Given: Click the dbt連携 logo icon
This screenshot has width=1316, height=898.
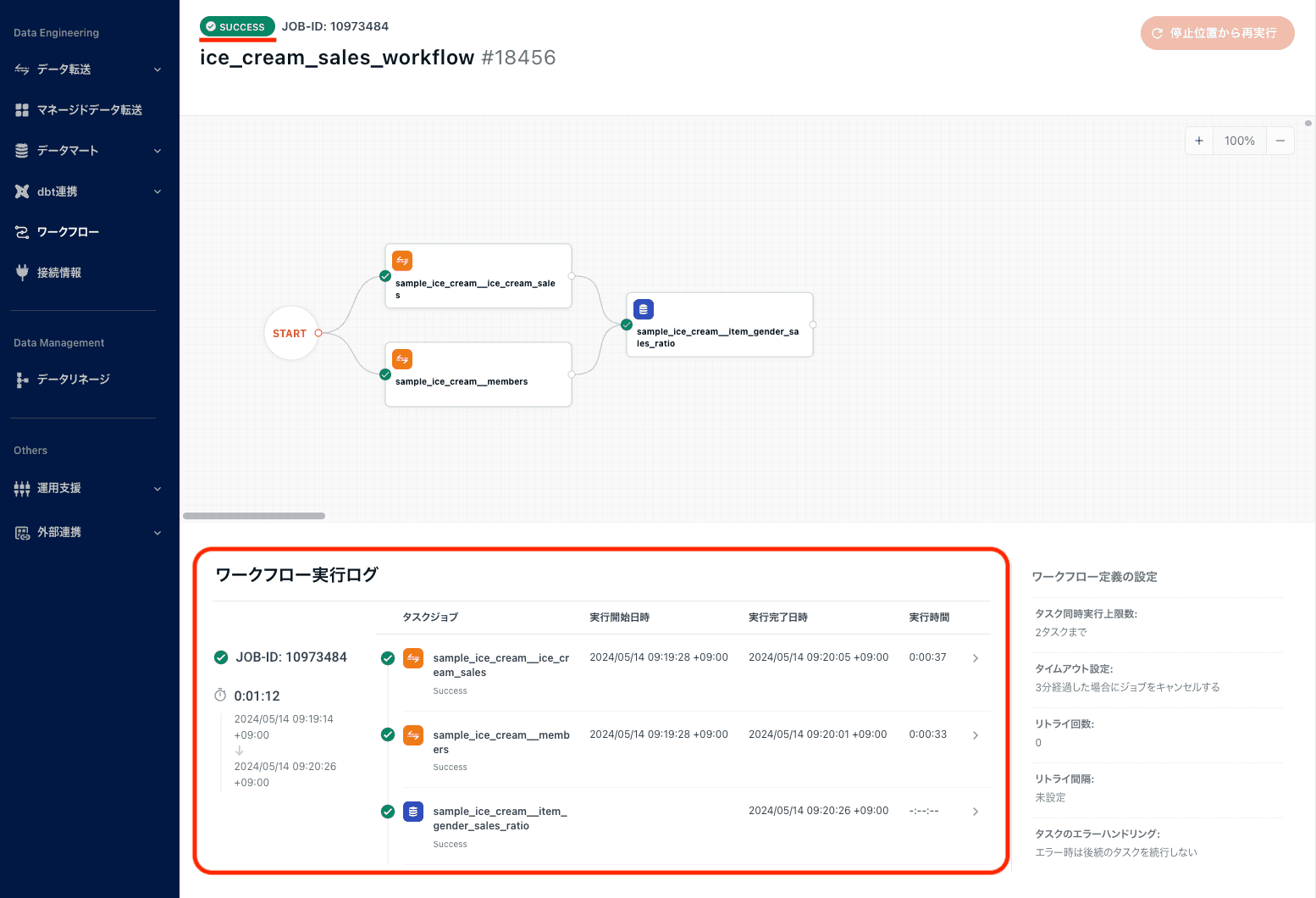Looking at the screenshot, I should coord(22,191).
